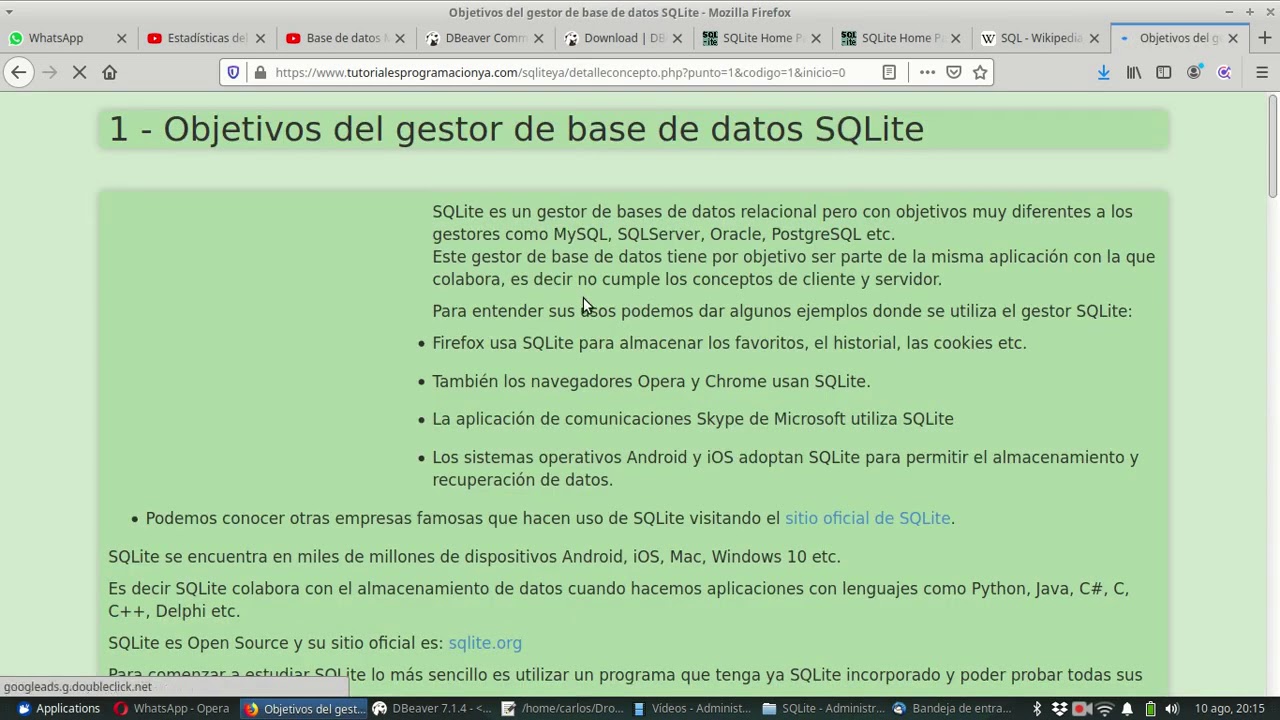Go back to the previous page
This screenshot has height=720, width=1280.
coord(19,72)
